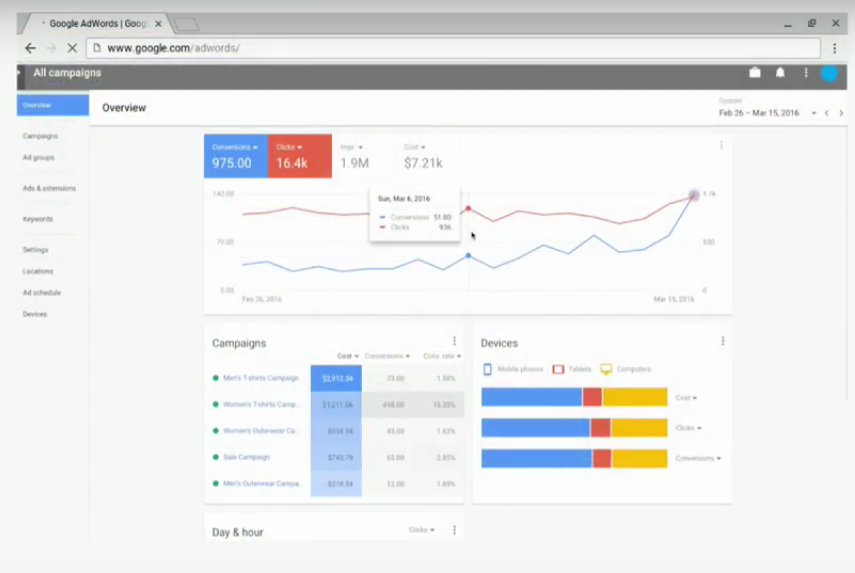Viewport: 855px width, 573px height.
Task: Open the Cost column dropdown in Campaigns
Action: 348,356
